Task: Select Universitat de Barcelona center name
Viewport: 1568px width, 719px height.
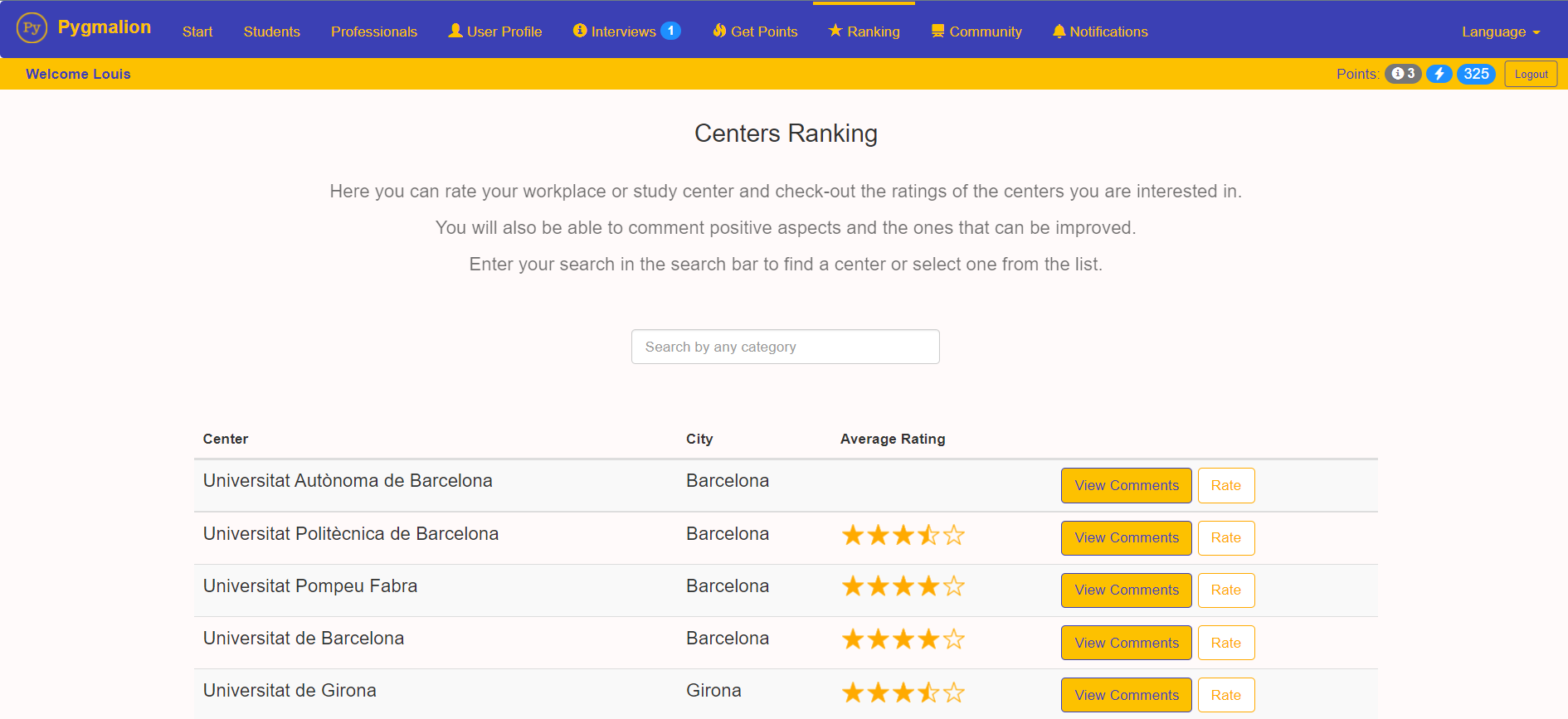Action: (x=304, y=639)
